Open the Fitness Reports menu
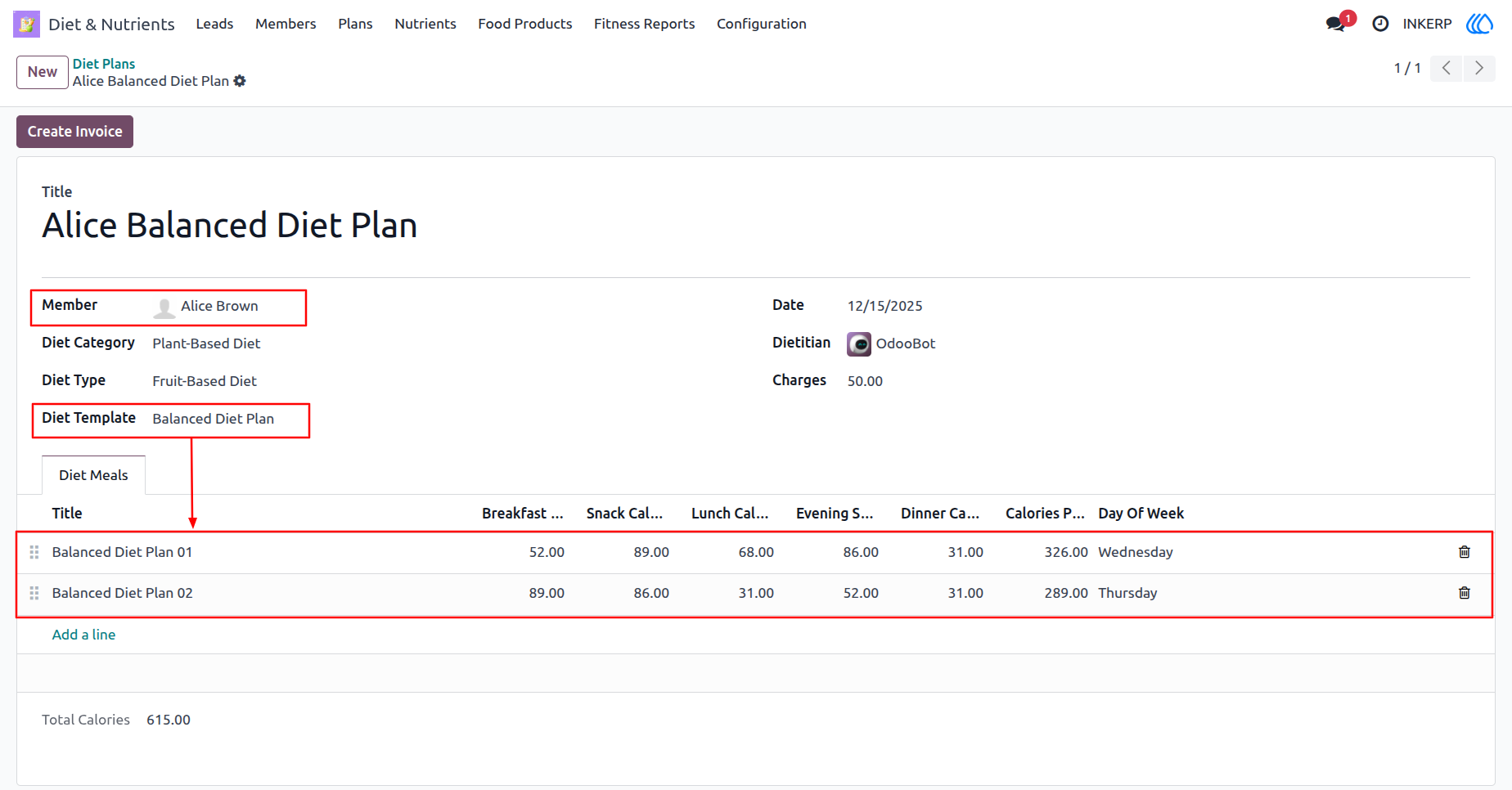This screenshot has height=790, width=1512. pos(645,24)
